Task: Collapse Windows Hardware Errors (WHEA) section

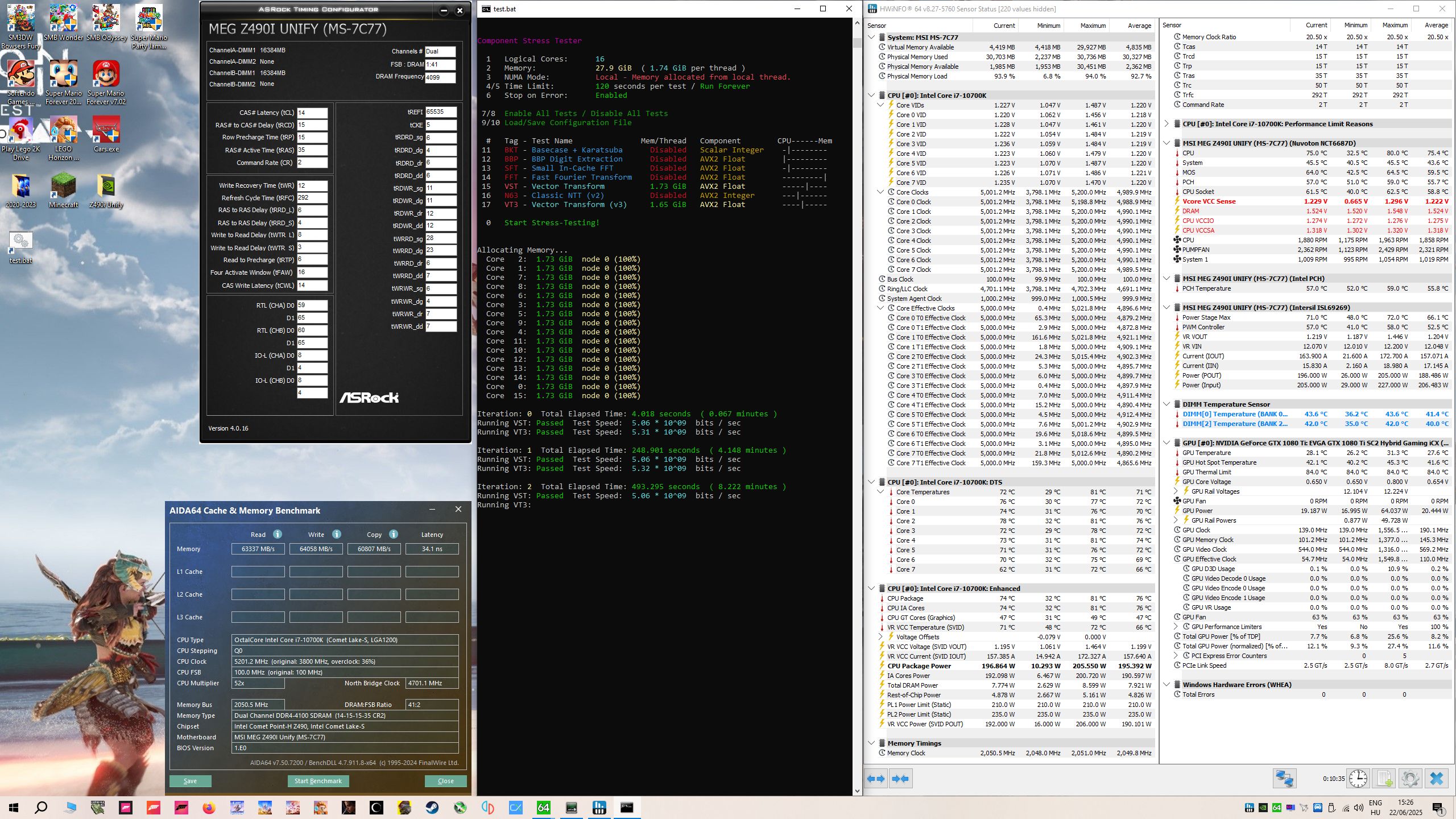Action: click(x=1167, y=685)
